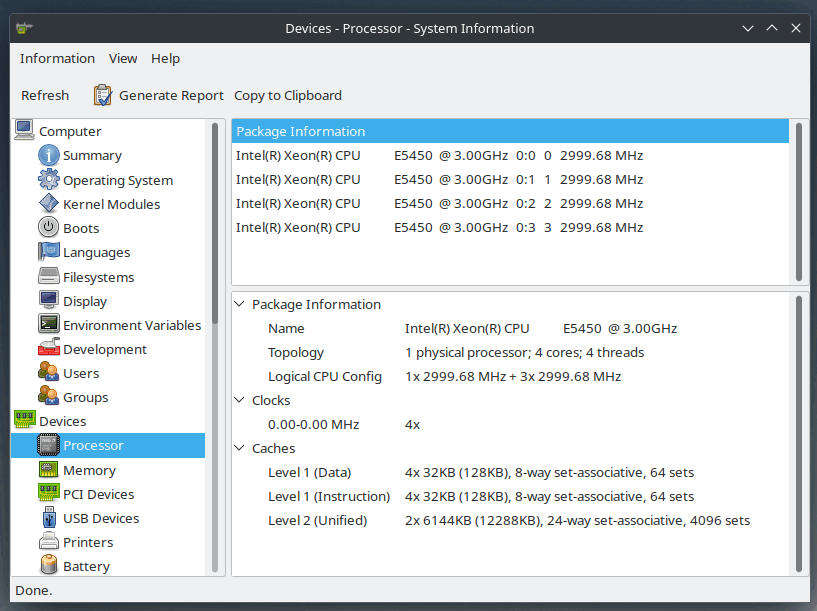Collapse the Package Information section
Screen dimensions: 817x611
[239, 304]
